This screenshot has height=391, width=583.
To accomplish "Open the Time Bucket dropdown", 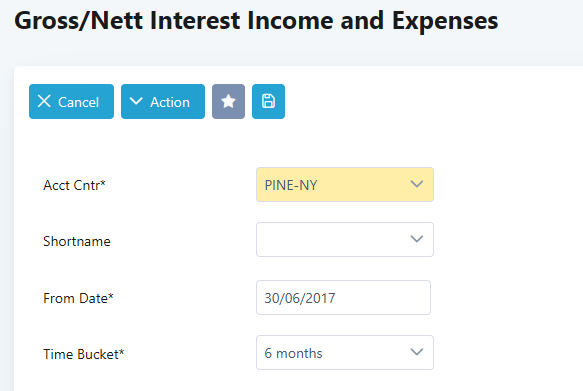I will pyautogui.click(x=345, y=352).
